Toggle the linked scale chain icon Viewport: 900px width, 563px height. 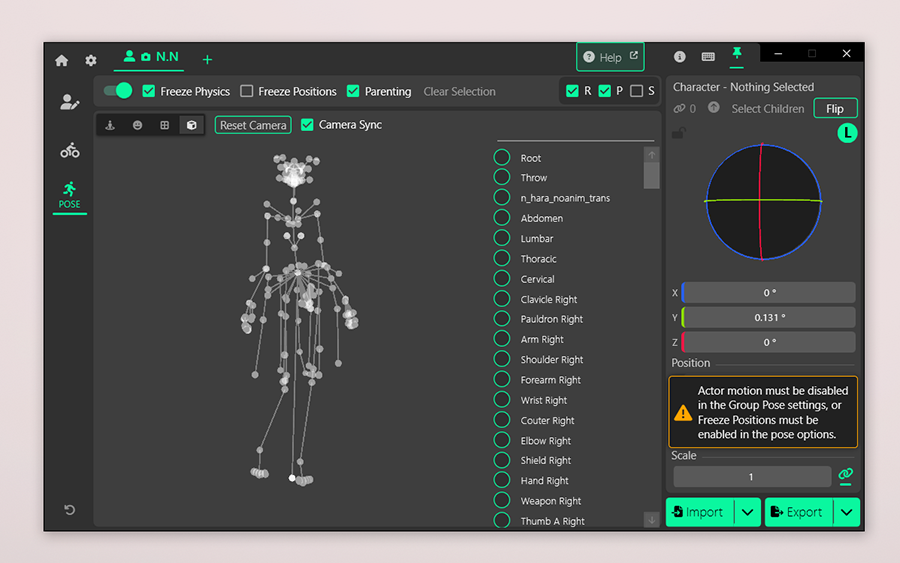pos(846,475)
